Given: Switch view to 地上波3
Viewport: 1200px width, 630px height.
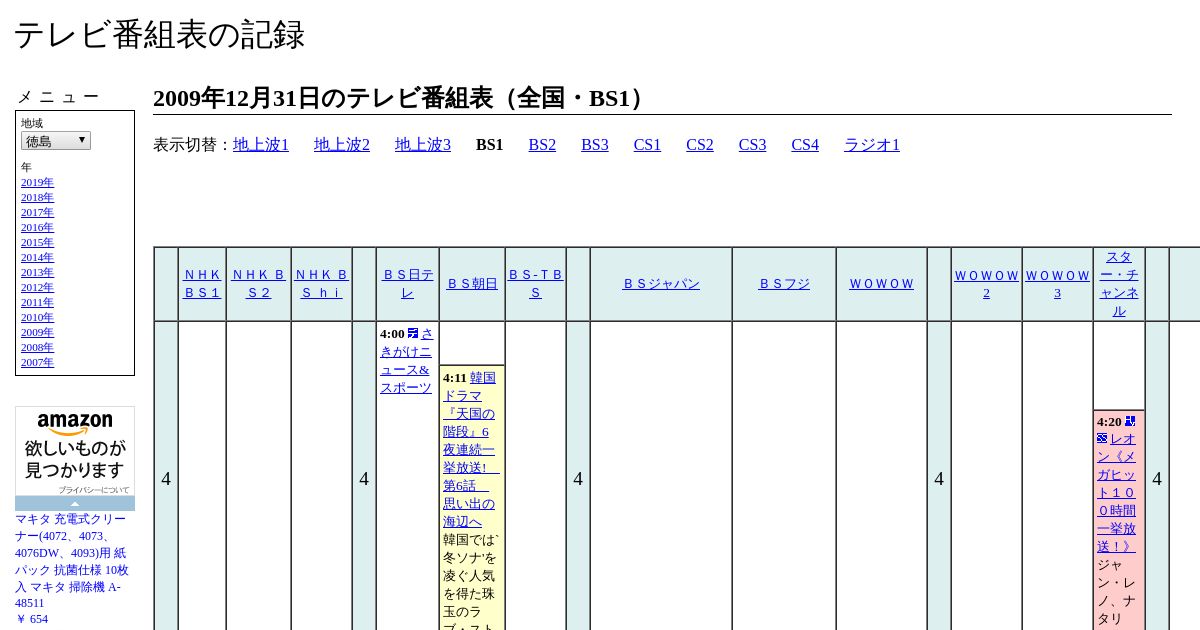Looking at the screenshot, I should coord(423,145).
